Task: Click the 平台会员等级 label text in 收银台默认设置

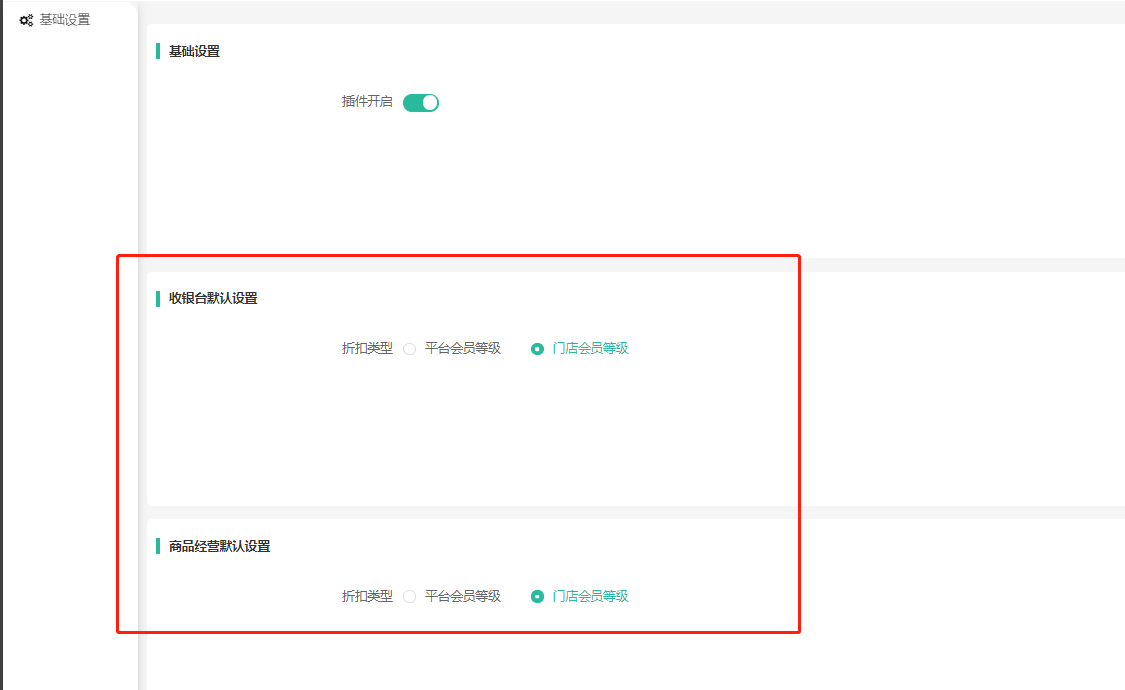Action: [x=462, y=349]
